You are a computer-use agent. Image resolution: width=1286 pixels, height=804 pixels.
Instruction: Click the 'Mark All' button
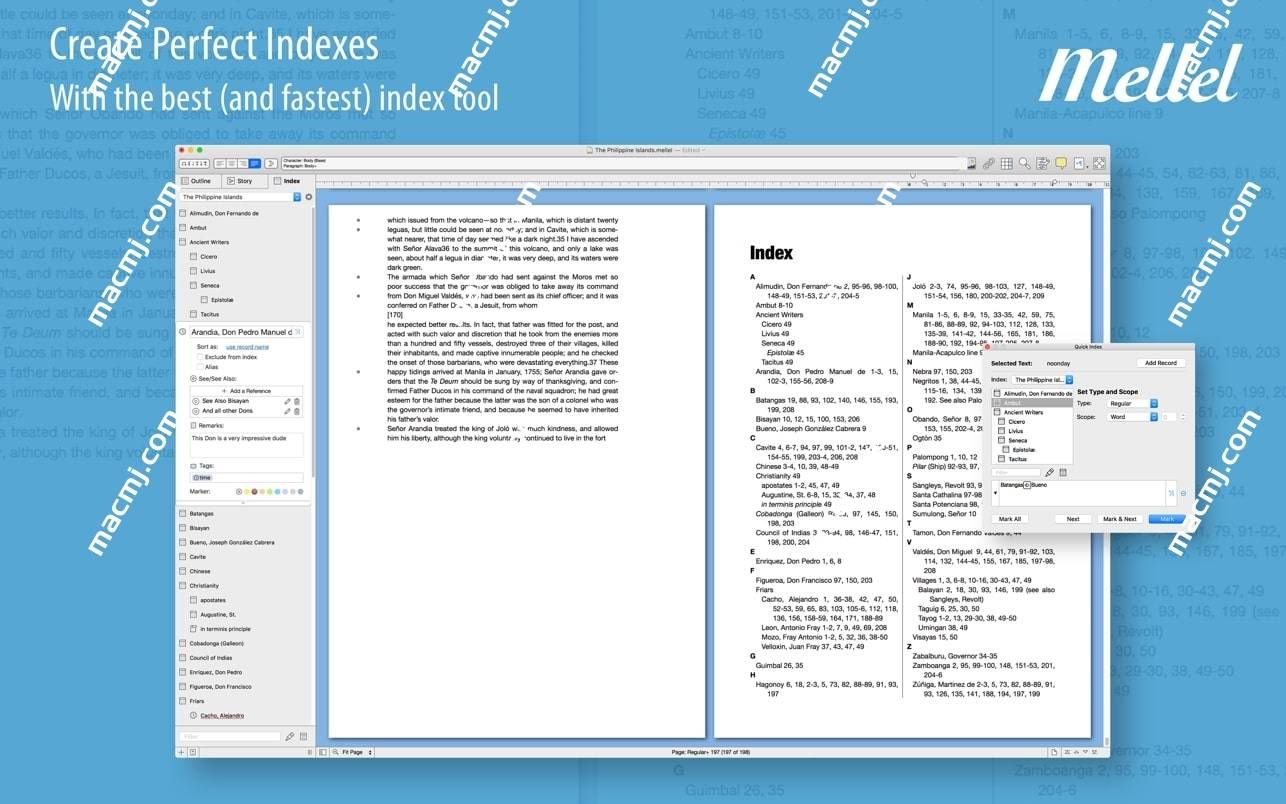tap(1010, 519)
